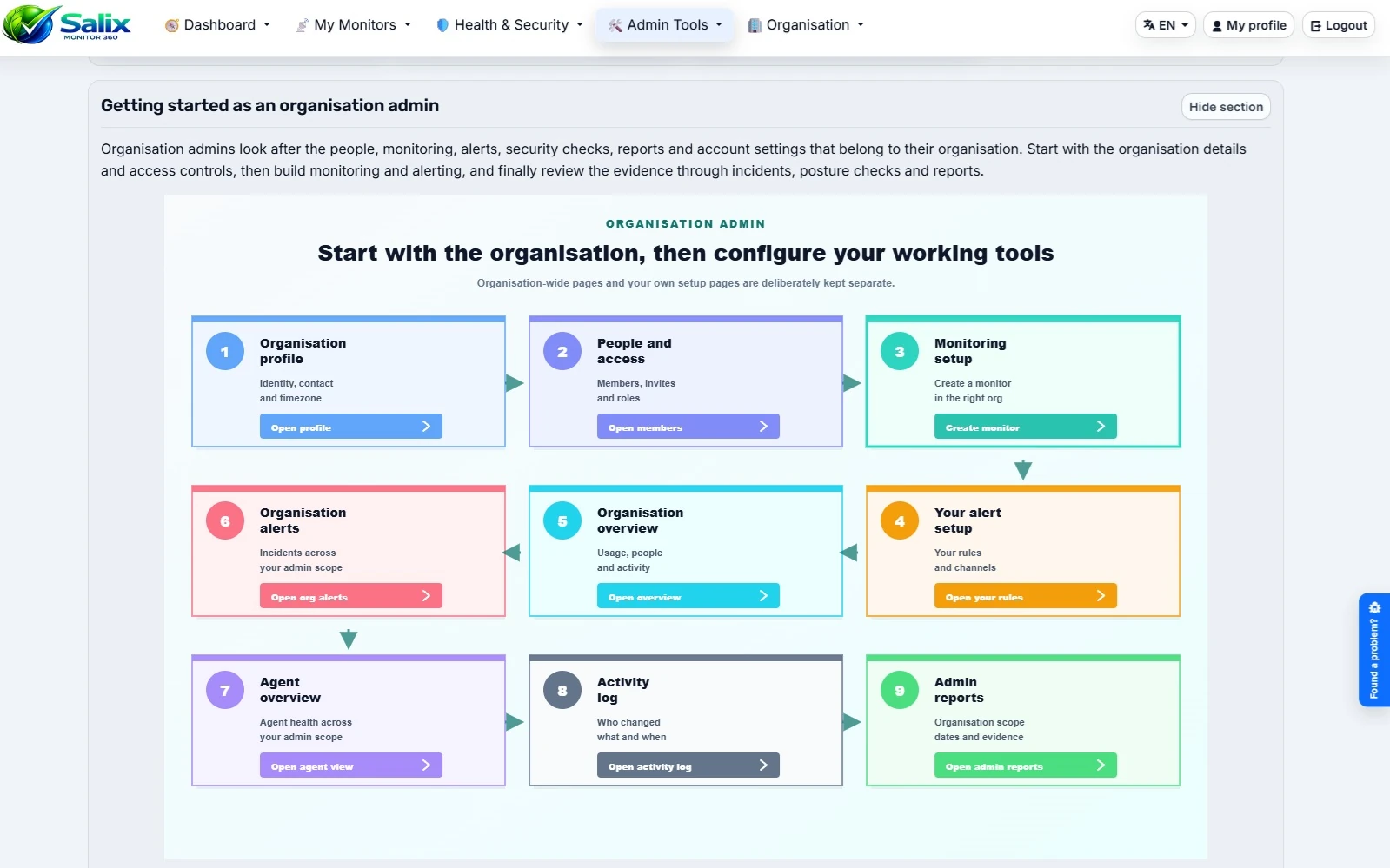Viewport: 1390px width, 868px height.
Task: Open the My Monitors menu
Action: pos(354,25)
